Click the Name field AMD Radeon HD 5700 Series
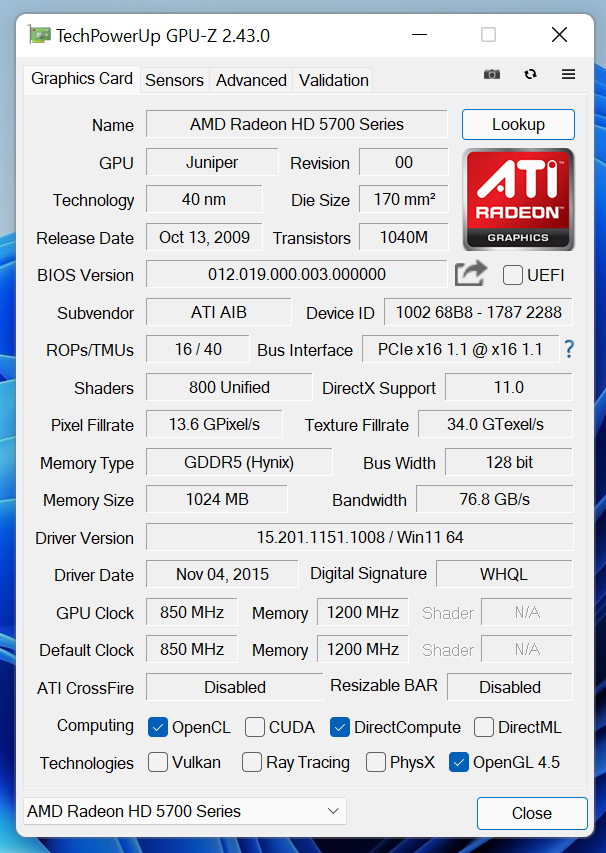This screenshot has height=853, width=606. tap(296, 125)
